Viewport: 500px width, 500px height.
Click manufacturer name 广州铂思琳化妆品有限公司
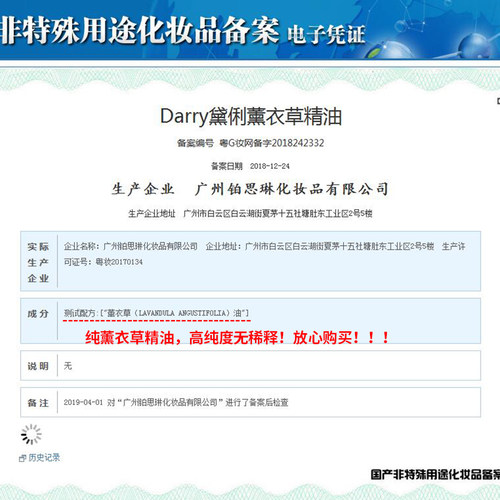coord(292,189)
